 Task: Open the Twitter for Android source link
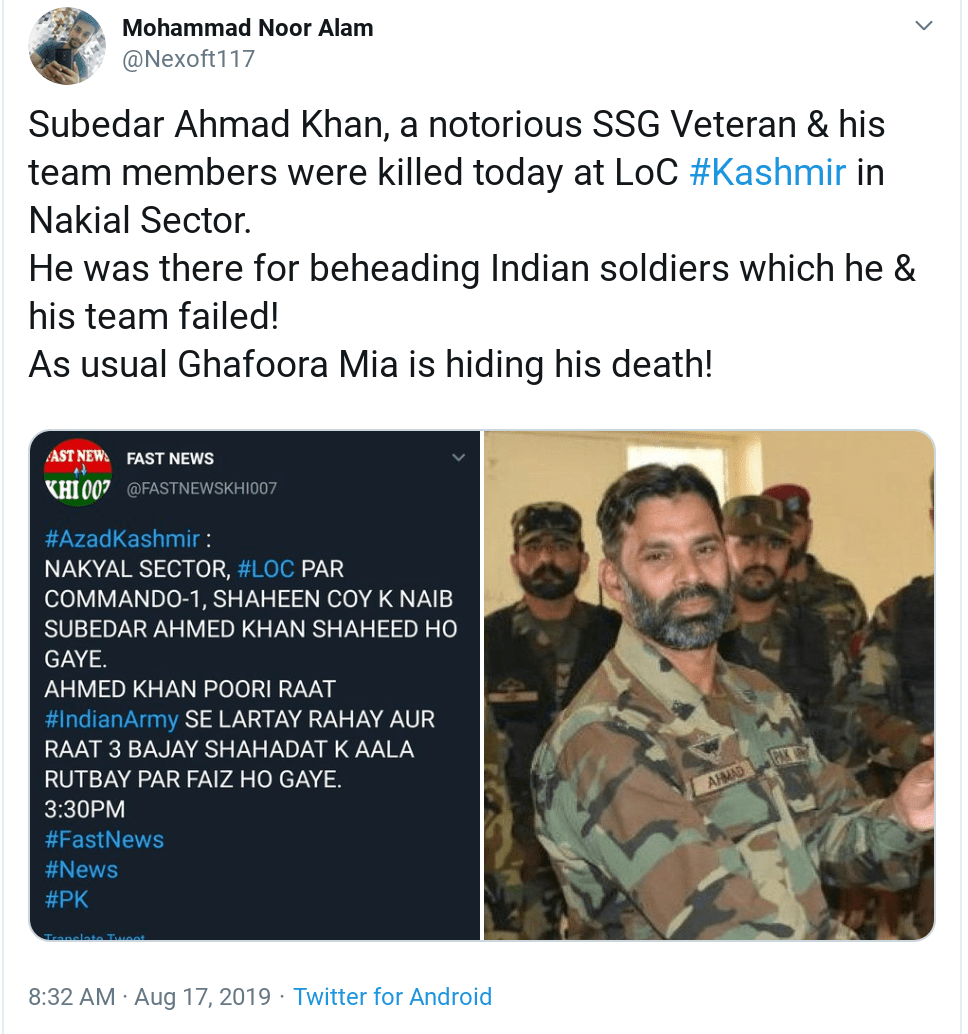[x=392, y=996]
